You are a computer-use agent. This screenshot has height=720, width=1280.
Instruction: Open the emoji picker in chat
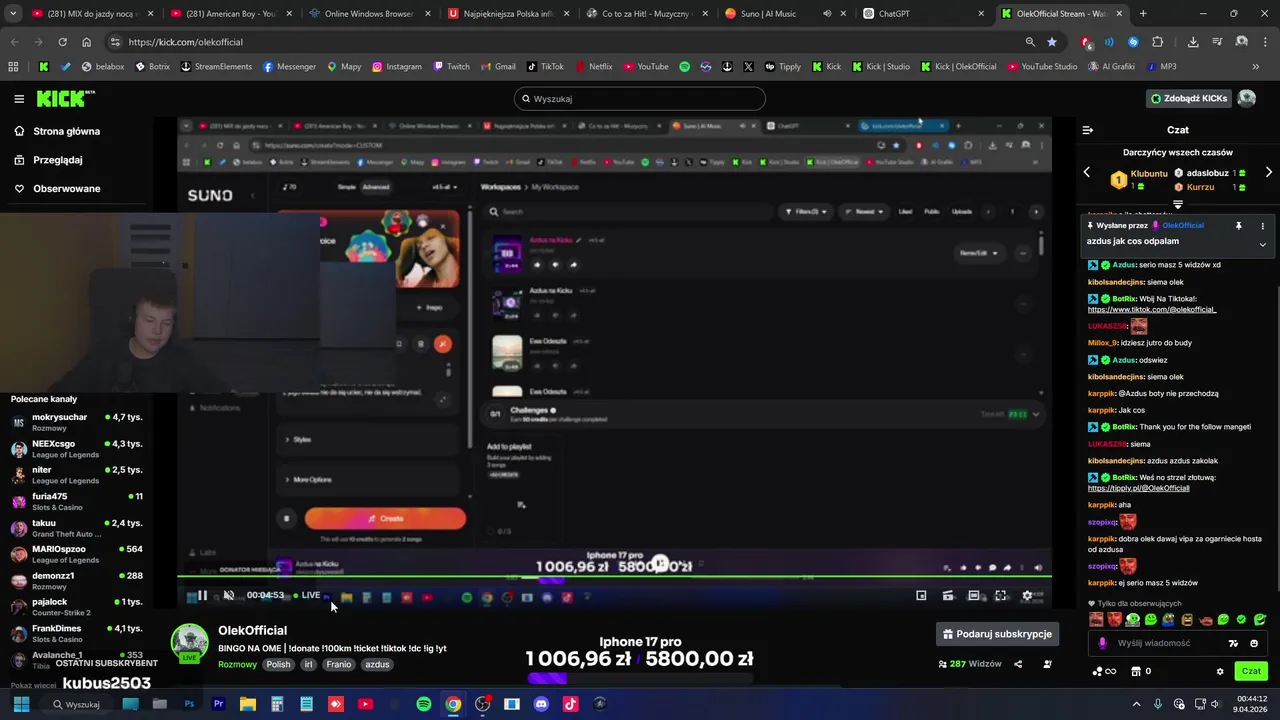pyautogui.click(x=1254, y=644)
